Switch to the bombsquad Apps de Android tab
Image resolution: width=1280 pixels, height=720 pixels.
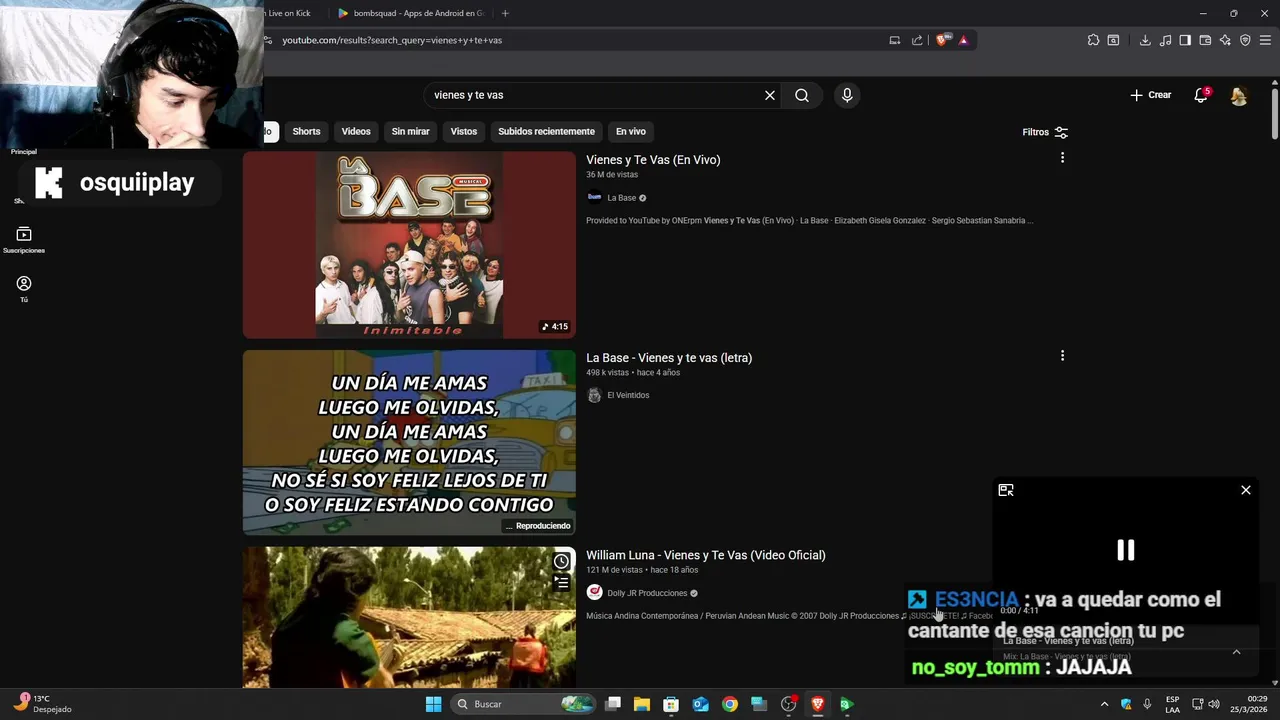[410, 13]
